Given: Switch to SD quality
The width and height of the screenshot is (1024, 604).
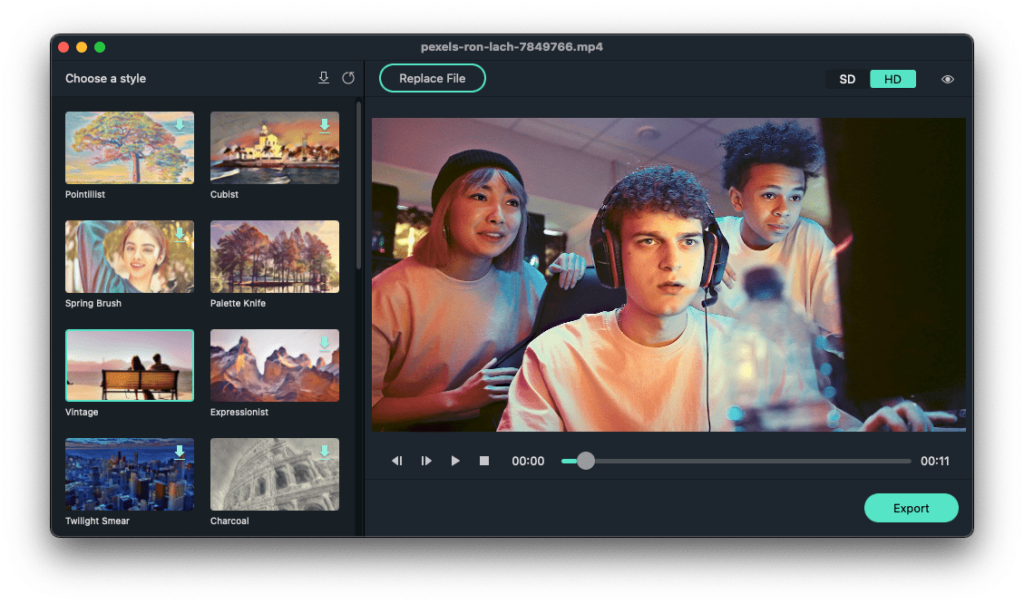Looking at the screenshot, I should pyautogui.click(x=847, y=79).
